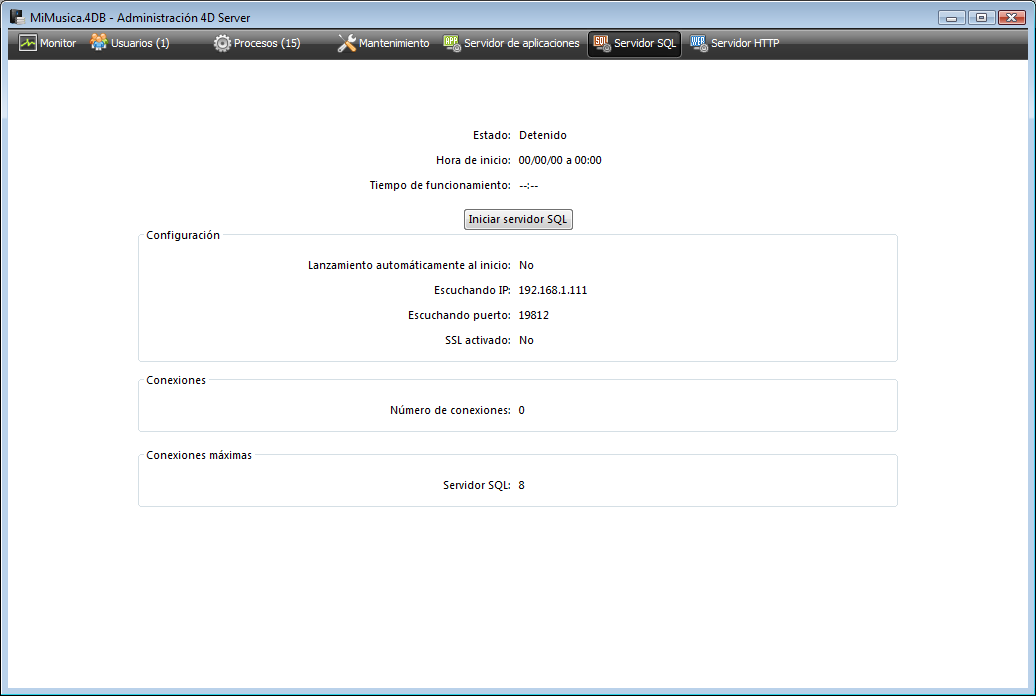The image size is (1036, 696).
Task: Click the Servidor de aplicaciones APP icon
Action: (x=452, y=43)
